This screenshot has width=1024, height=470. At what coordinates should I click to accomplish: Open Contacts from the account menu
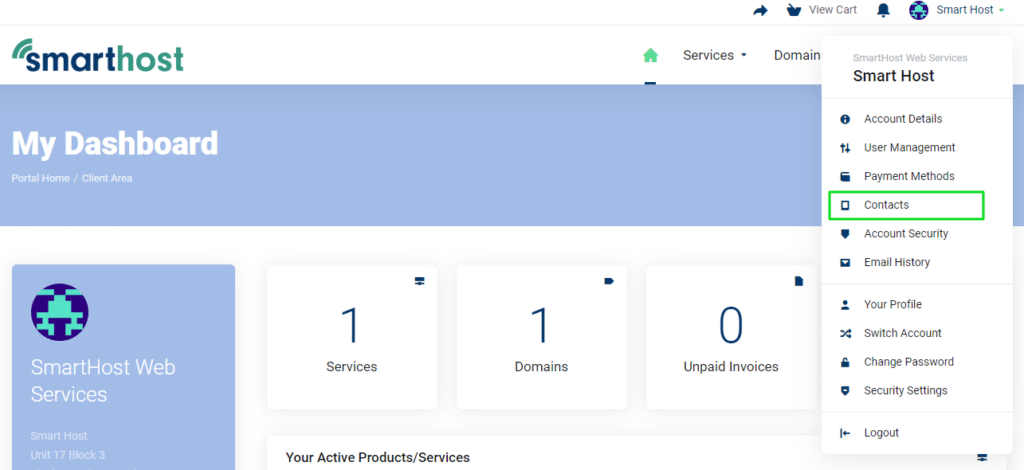tap(906, 205)
